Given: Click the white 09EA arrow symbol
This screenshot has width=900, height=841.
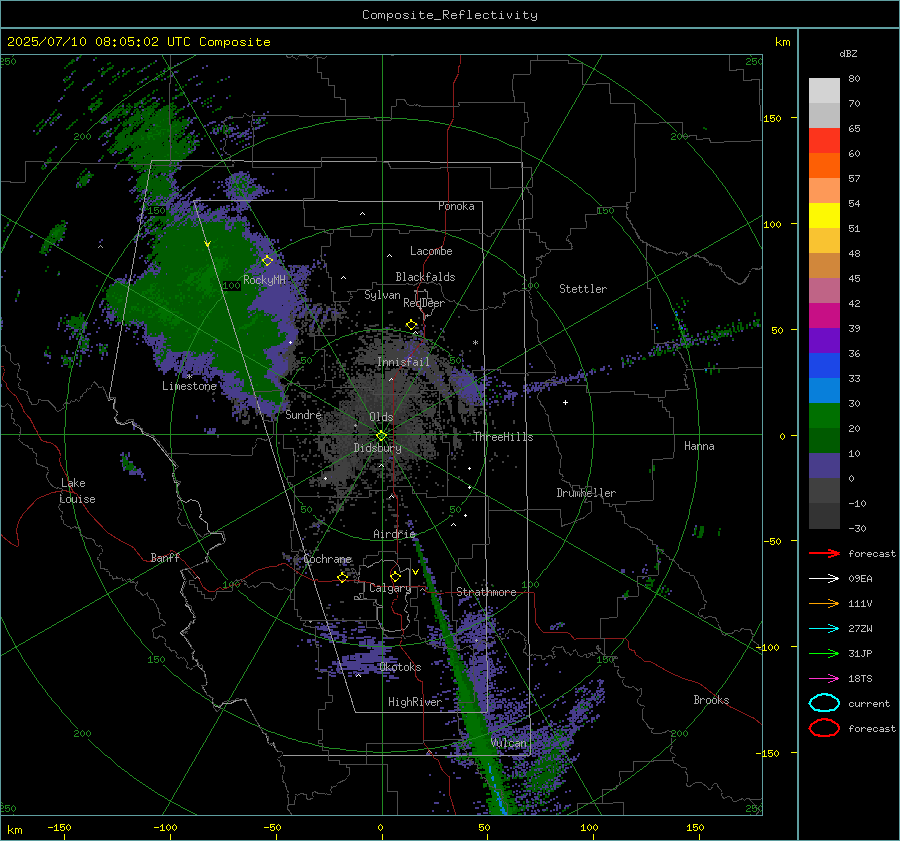Looking at the screenshot, I should tap(824, 579).
